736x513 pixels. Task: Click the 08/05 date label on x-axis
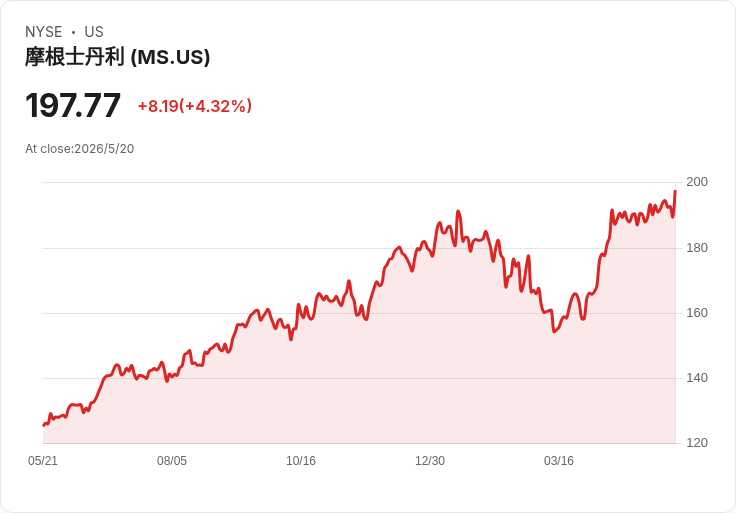pos(172,460)
